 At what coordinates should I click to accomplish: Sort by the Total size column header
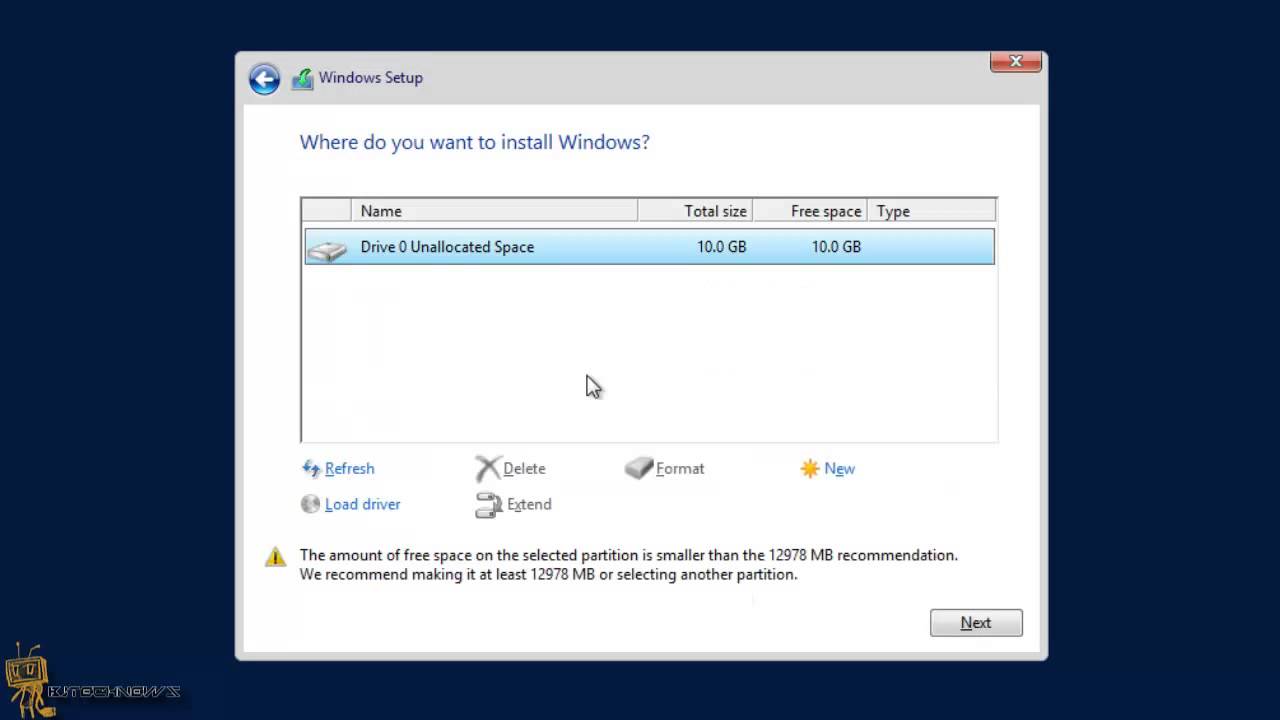click(x=695, y=211)
